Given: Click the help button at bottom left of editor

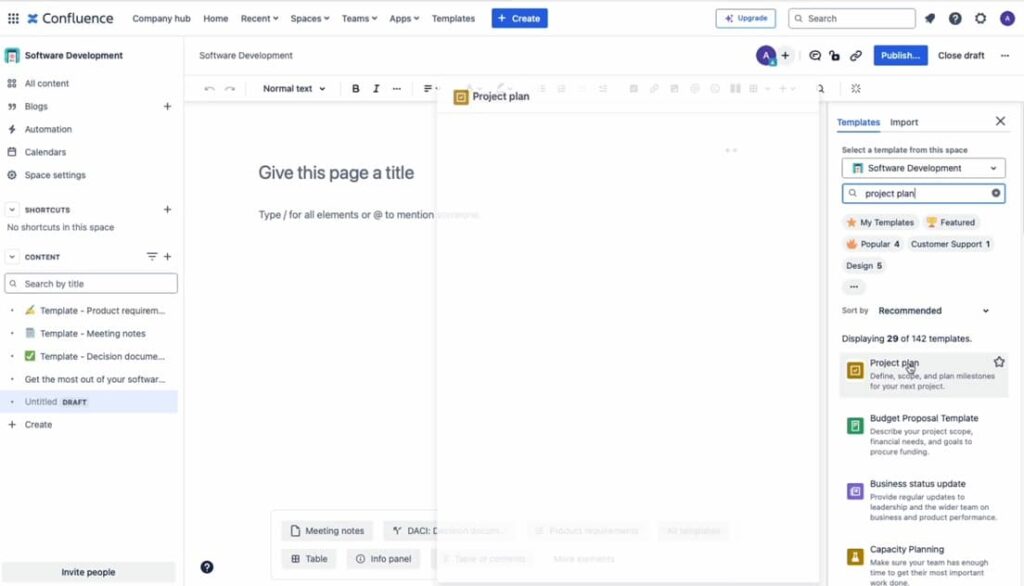Looking at the screenshot, I should (x=206, y=567).
